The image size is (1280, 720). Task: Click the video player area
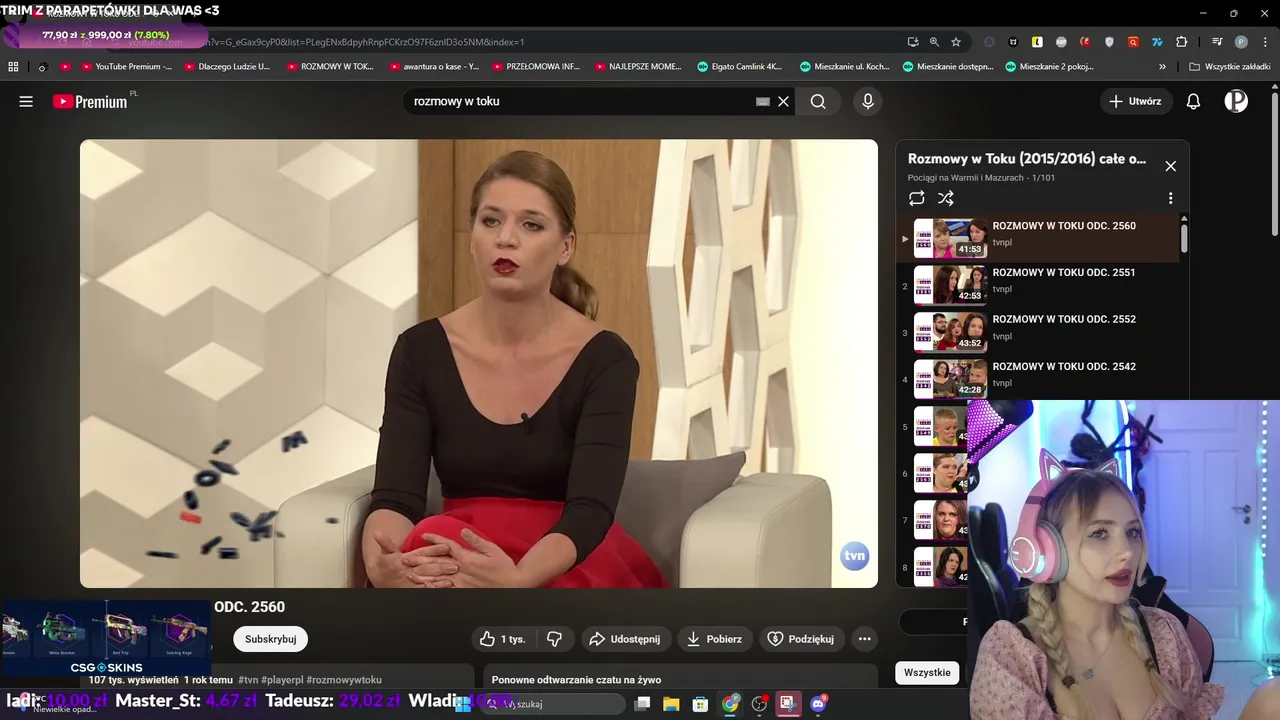click(479, 363)
